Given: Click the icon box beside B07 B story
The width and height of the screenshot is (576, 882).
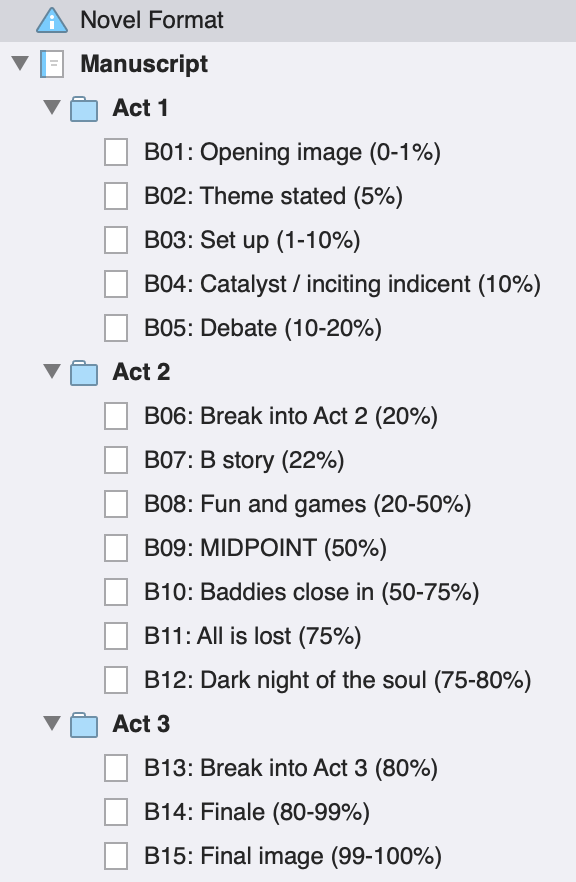Looking at the screenshot, I should coord(116,460).
